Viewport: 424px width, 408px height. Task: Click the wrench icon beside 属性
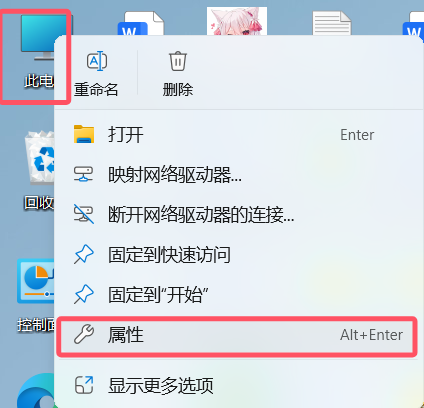[84, 334]
